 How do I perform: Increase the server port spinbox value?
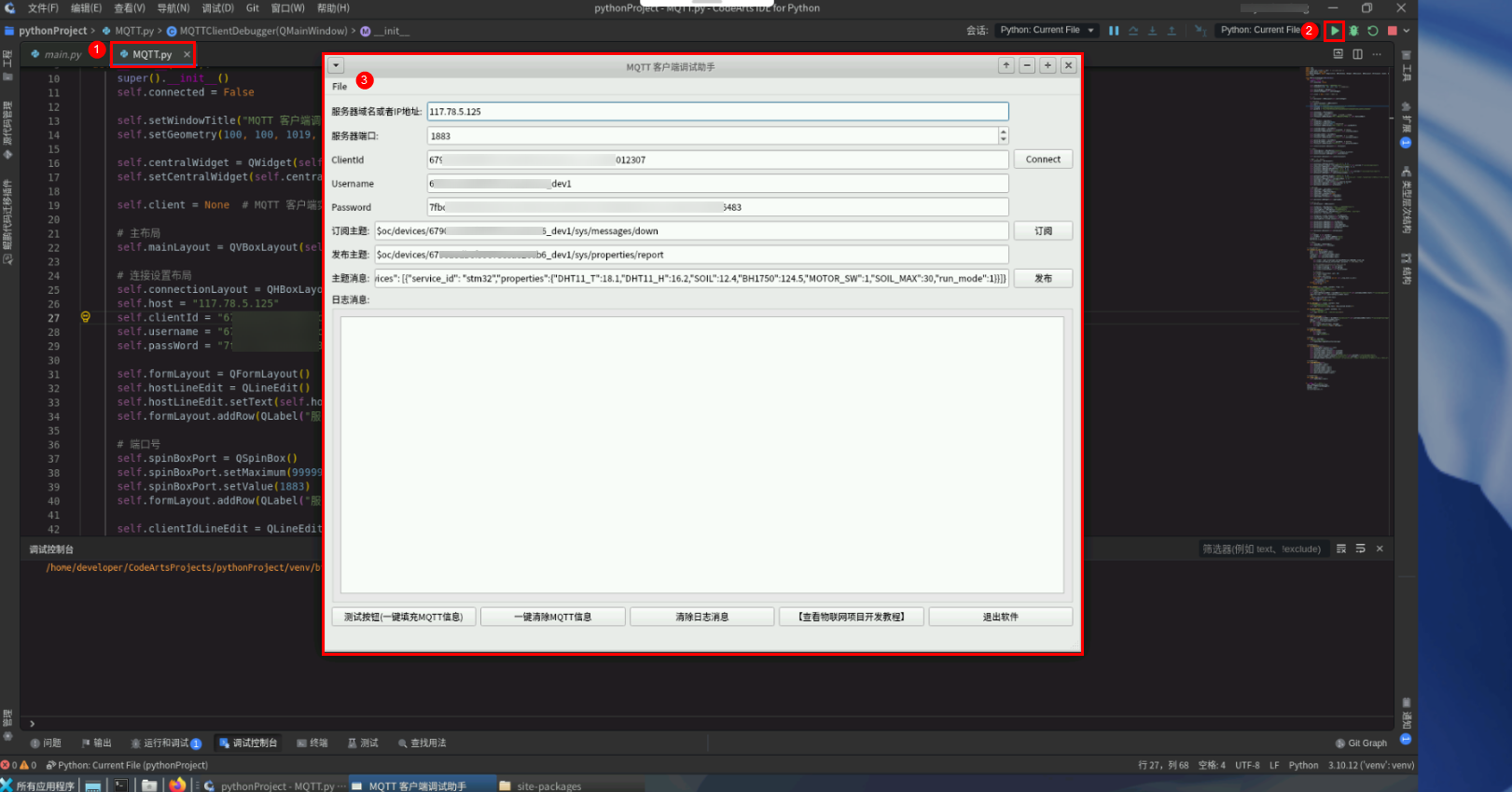point(1004,132)
